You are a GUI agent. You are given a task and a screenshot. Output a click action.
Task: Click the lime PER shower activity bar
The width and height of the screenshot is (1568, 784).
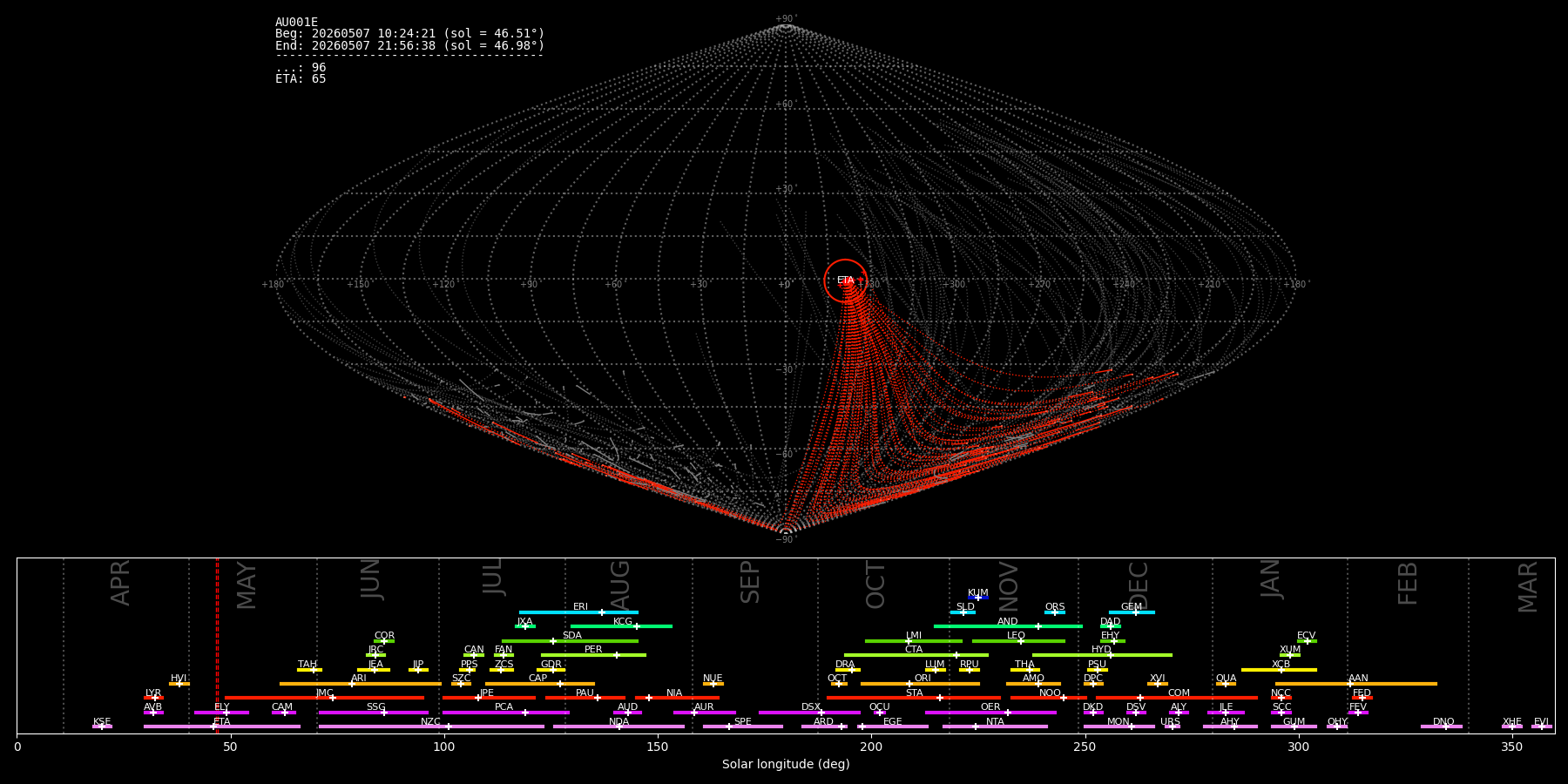pos(593,655)
